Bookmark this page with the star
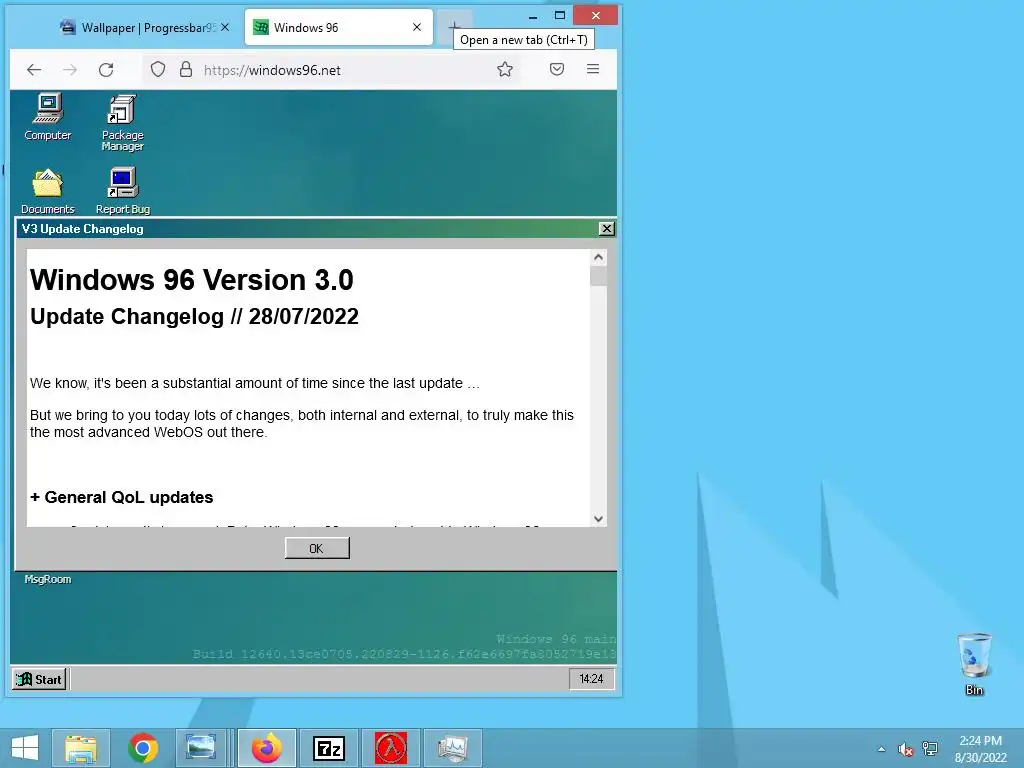 [505, 69]
